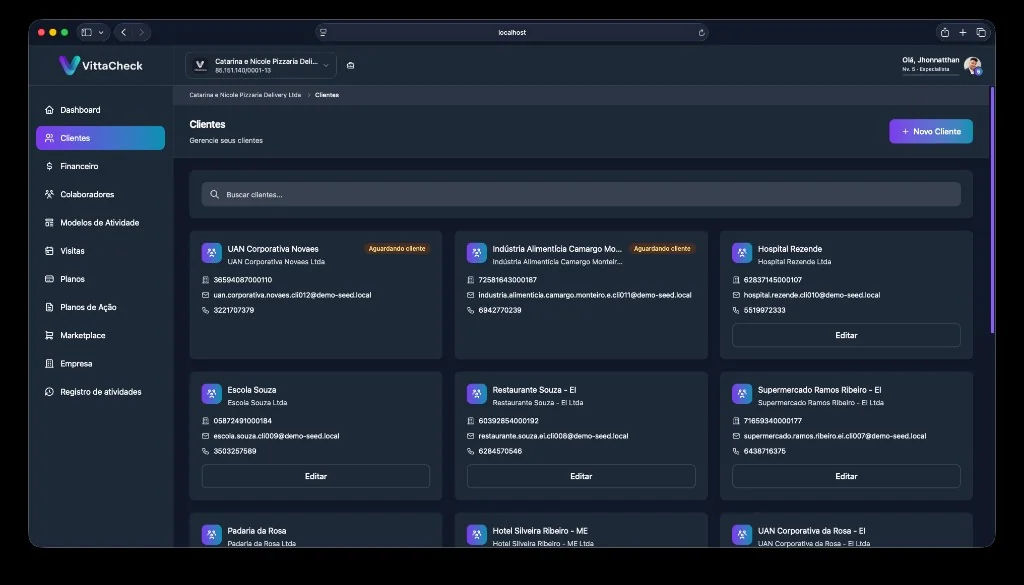This screenshot has width=1024, height=585.
Task: Click the briefcase icon beside company selector
Action: (351, 65)
